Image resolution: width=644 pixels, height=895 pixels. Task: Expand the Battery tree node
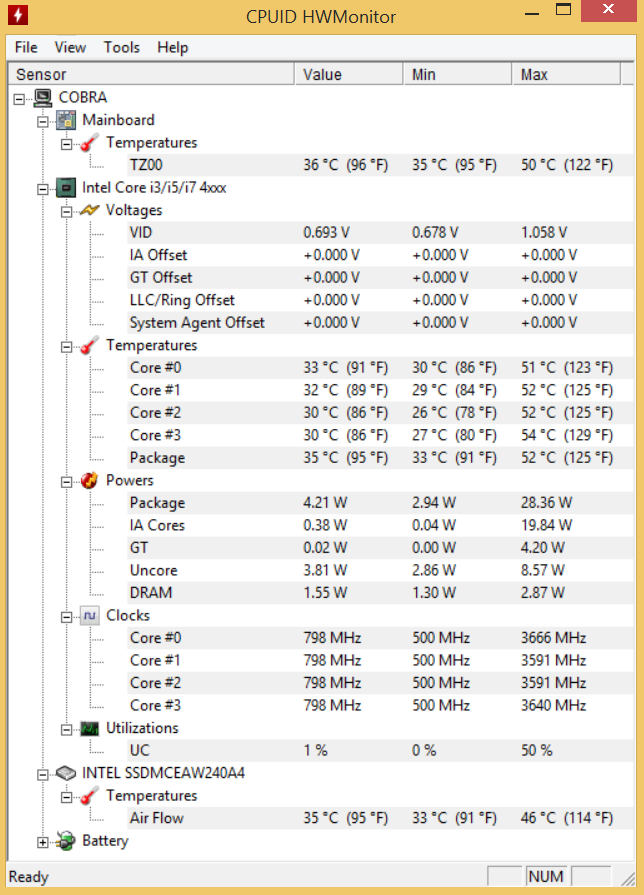pos(42,841)
